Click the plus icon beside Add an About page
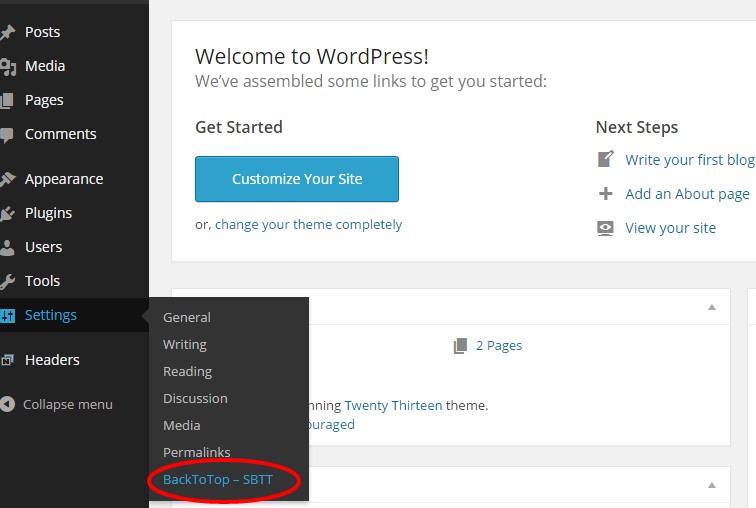Viewport: 756px width, 508px height. (x=606, y=194)
